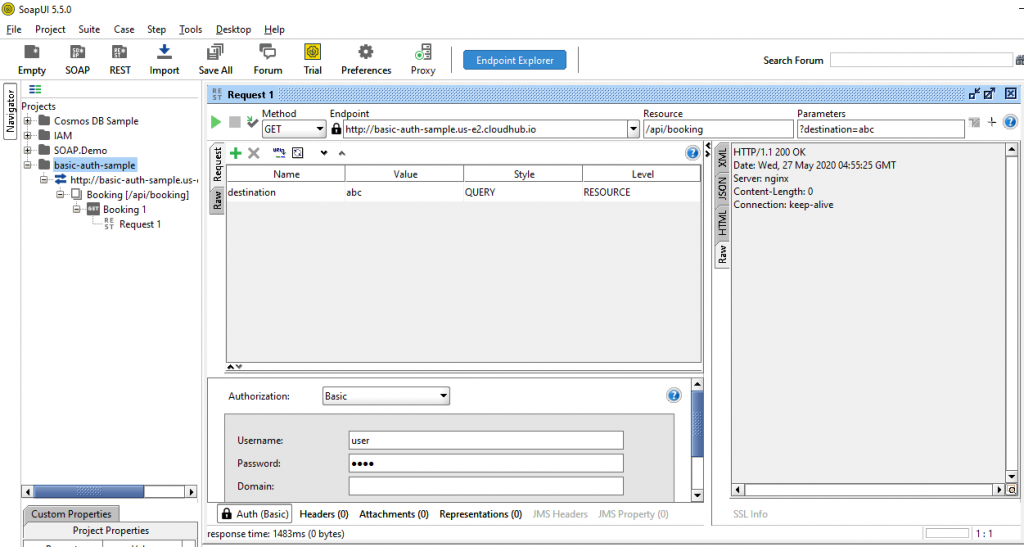1024x547 pixels.
Task: Click the blue help icon in Authorization panel
Action: 673,396
